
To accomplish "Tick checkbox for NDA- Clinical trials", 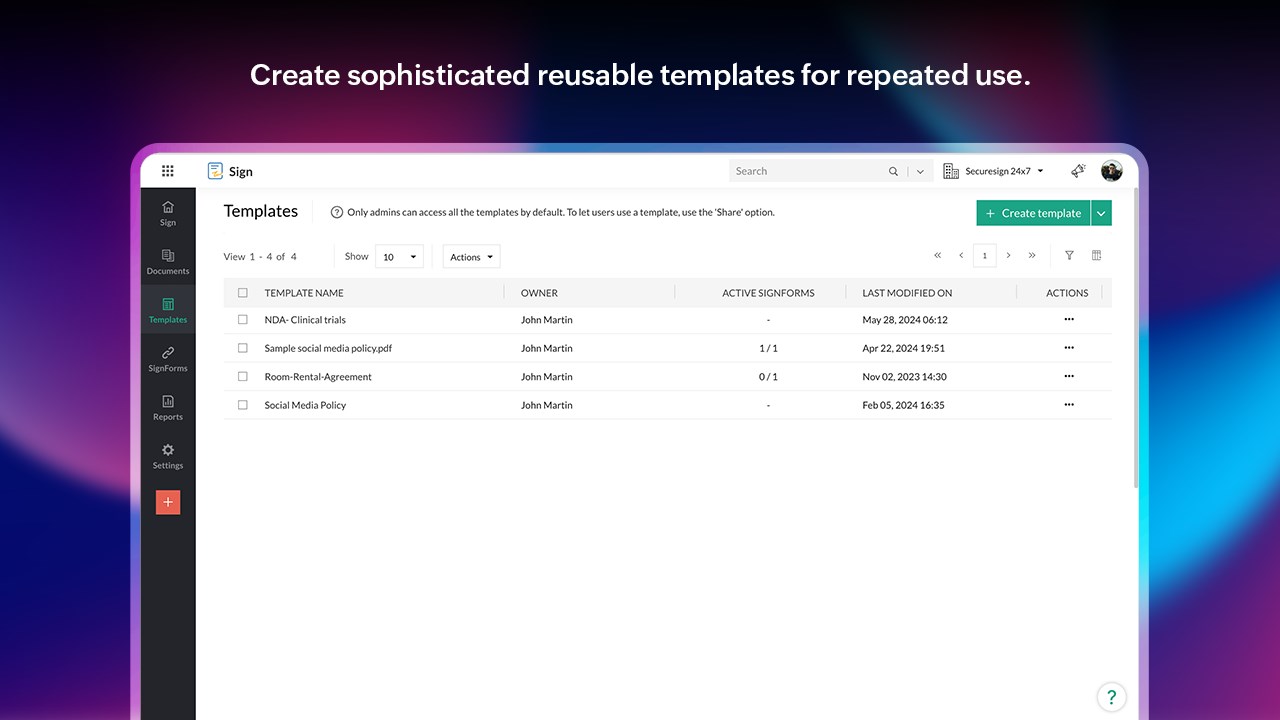I will pos(243,320).
